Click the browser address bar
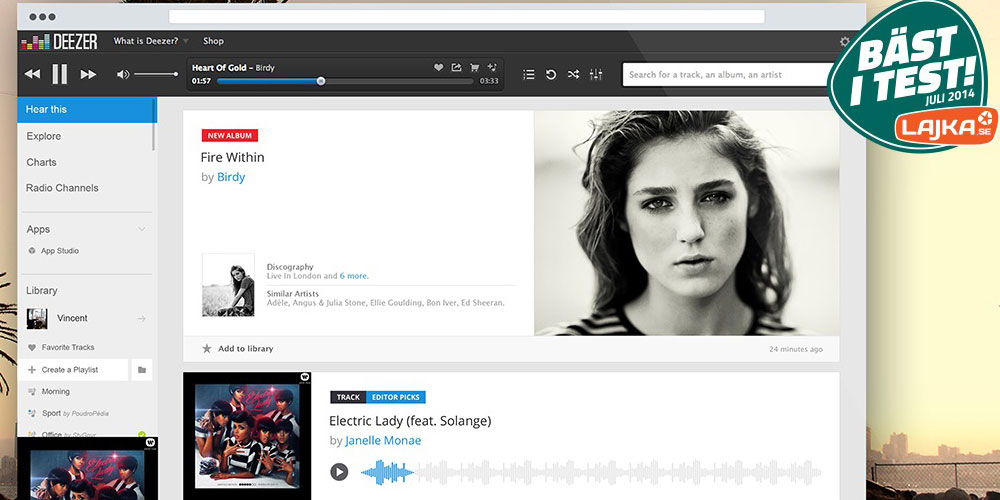The height and width of the screenshot is (500, 1000). point(466,17)
